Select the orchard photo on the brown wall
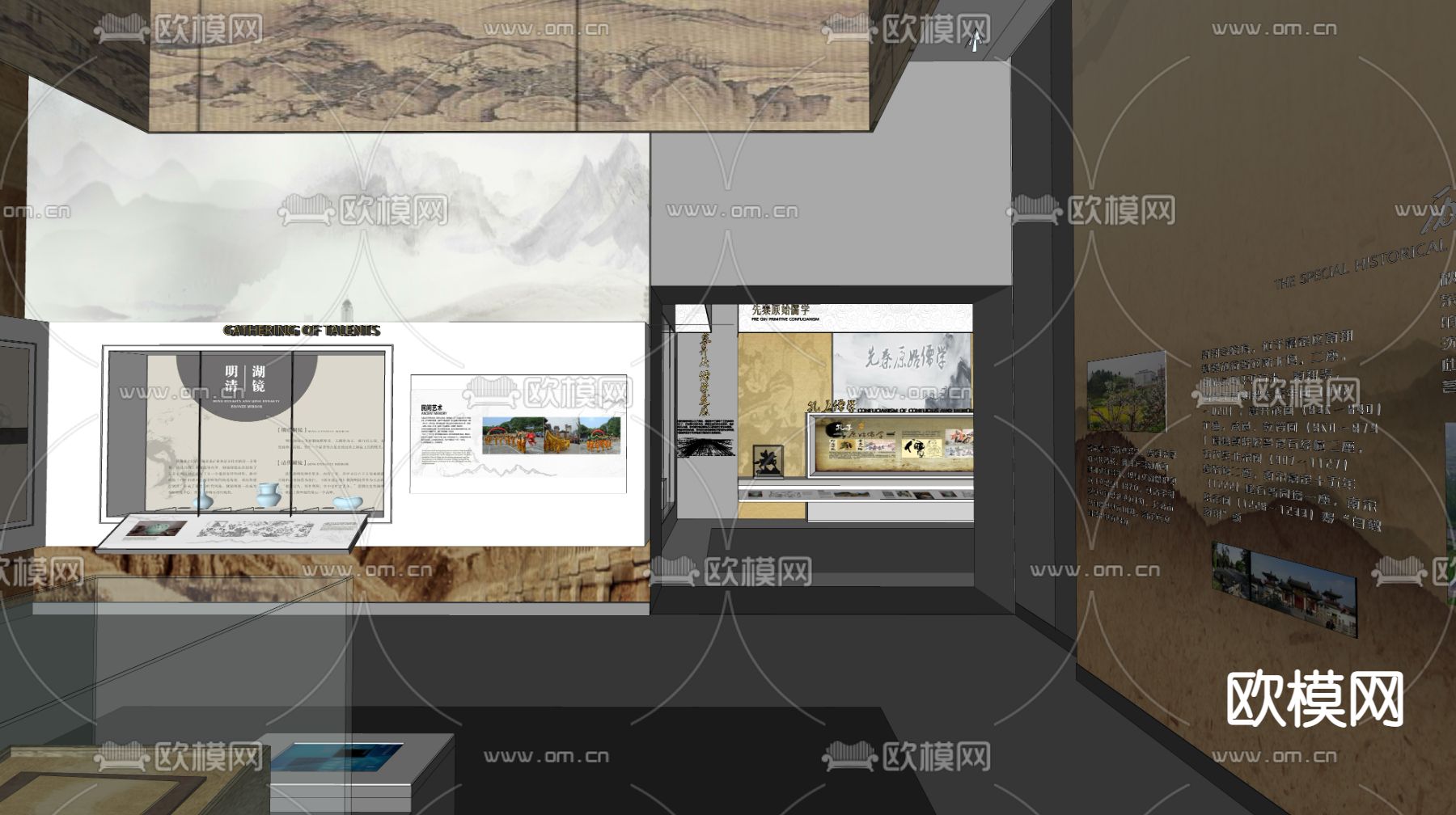 click(1125, 391)
